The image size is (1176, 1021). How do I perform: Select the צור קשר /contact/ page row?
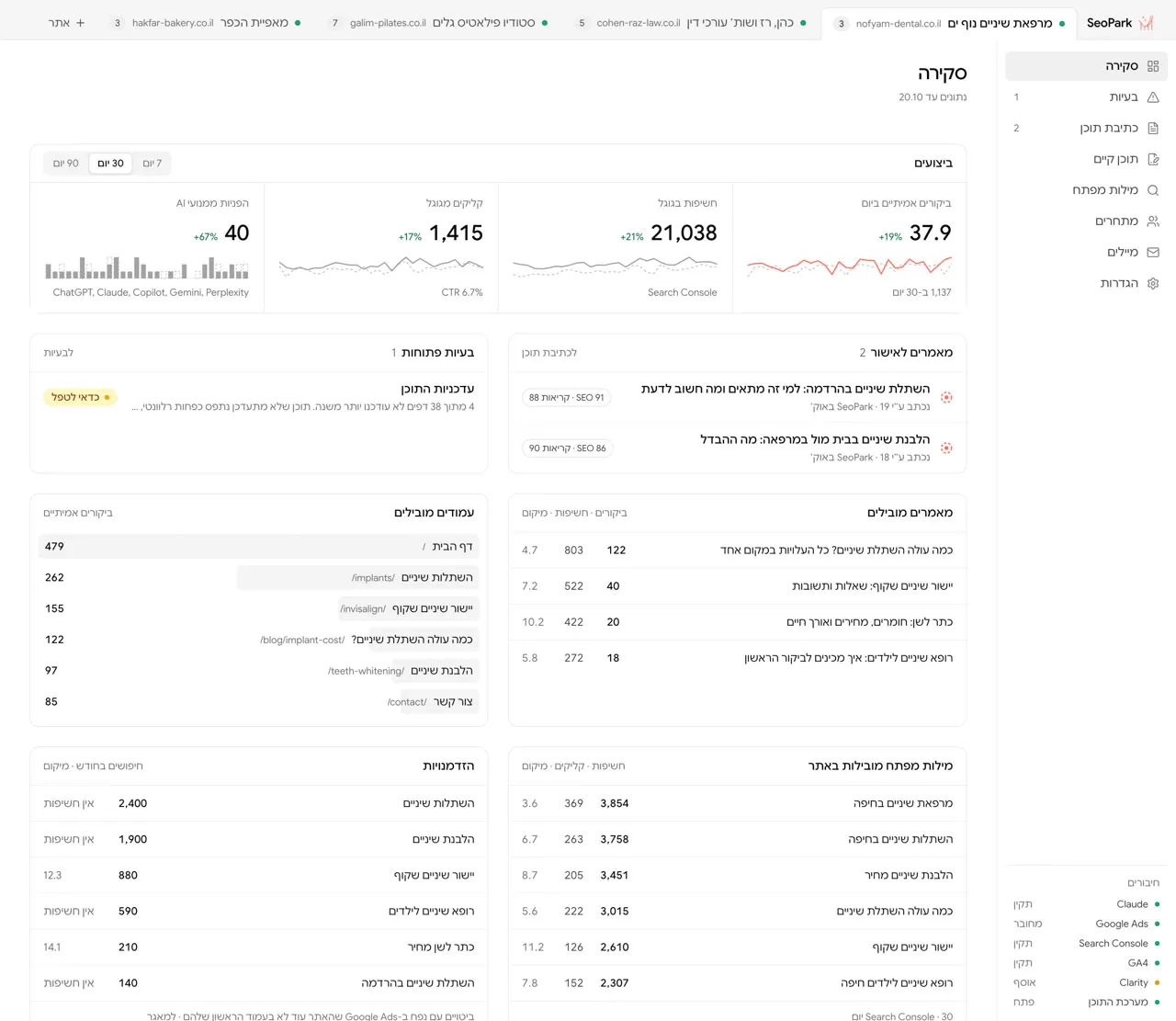click(x=259, y=702)
